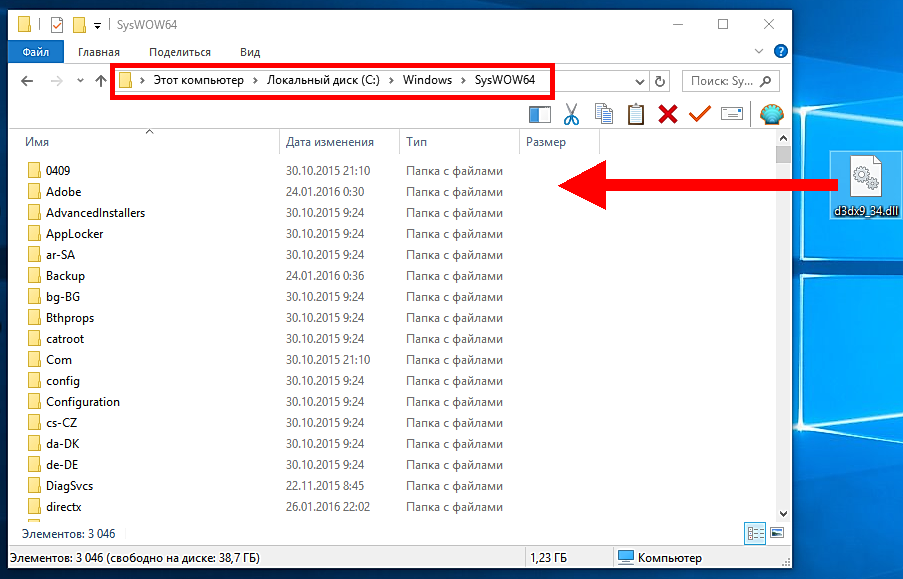Click the orange checkmark Properties icon
Viewport: 903px width, 579px height.
699,114
